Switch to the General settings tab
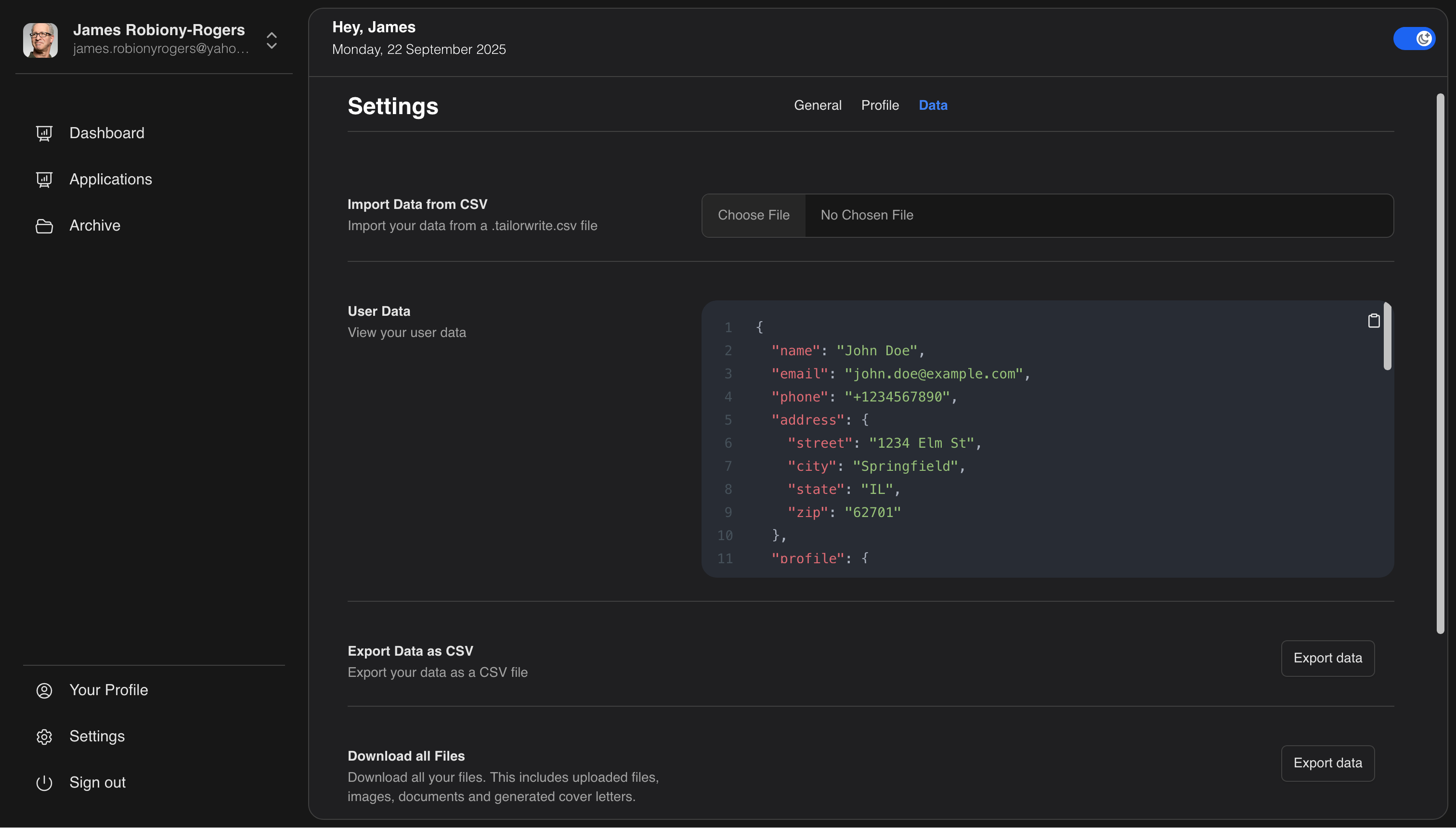 pyautogui.click(x=817, y=105)
